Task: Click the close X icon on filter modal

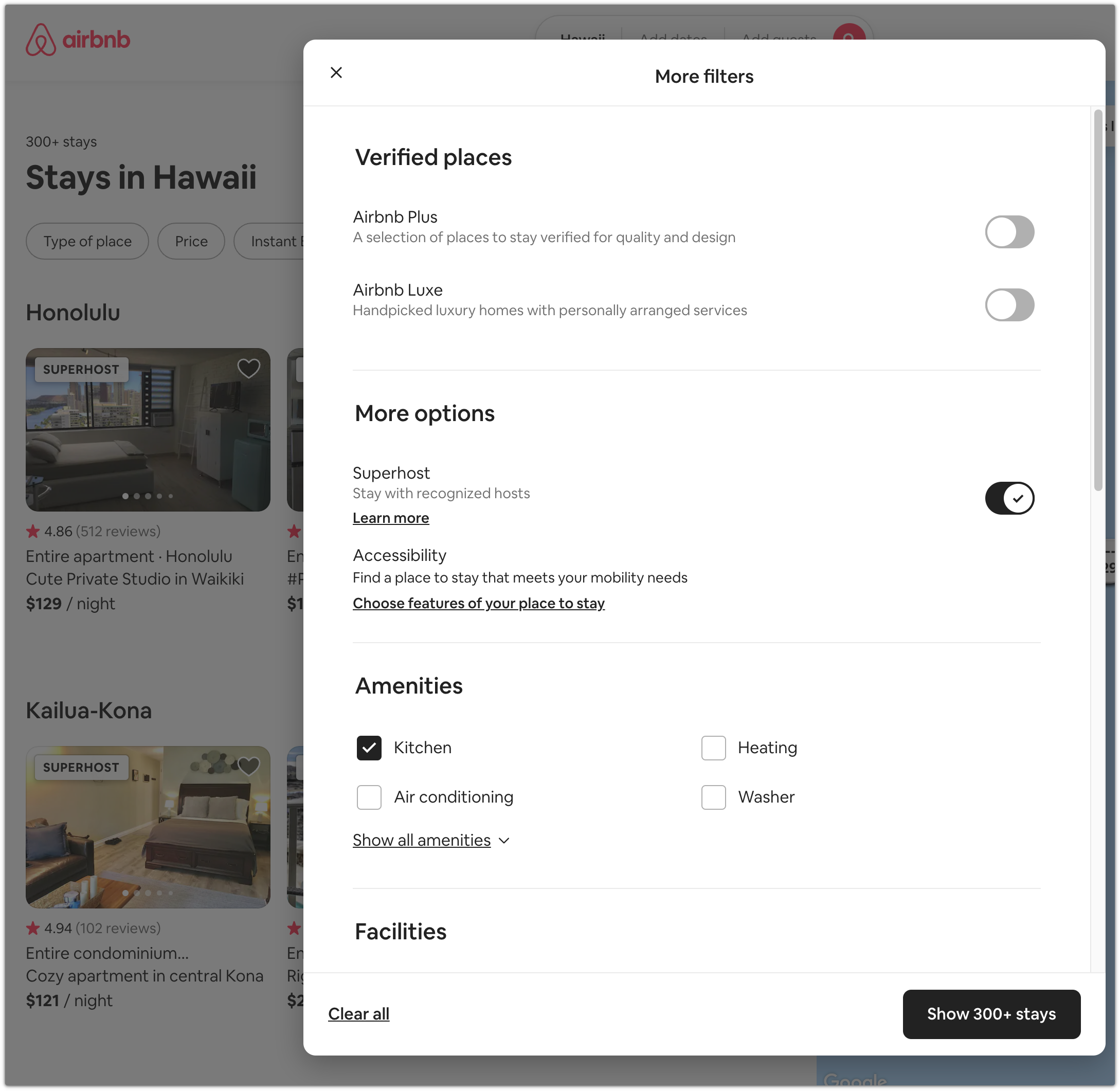Action: pyautogui.click(x=337, y=72)
